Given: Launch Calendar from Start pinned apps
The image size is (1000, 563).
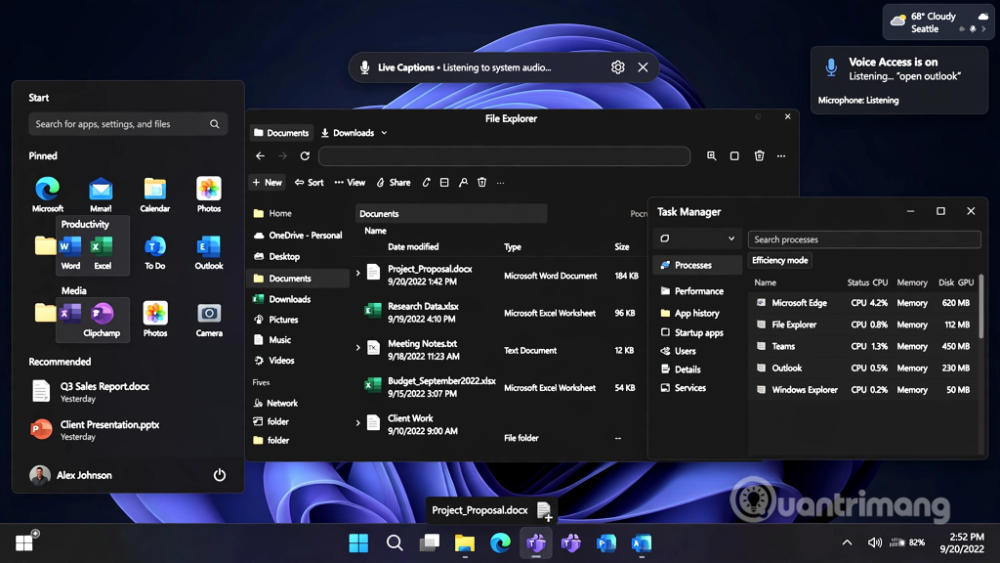Looking at the screenshot, I should (155, 194).
